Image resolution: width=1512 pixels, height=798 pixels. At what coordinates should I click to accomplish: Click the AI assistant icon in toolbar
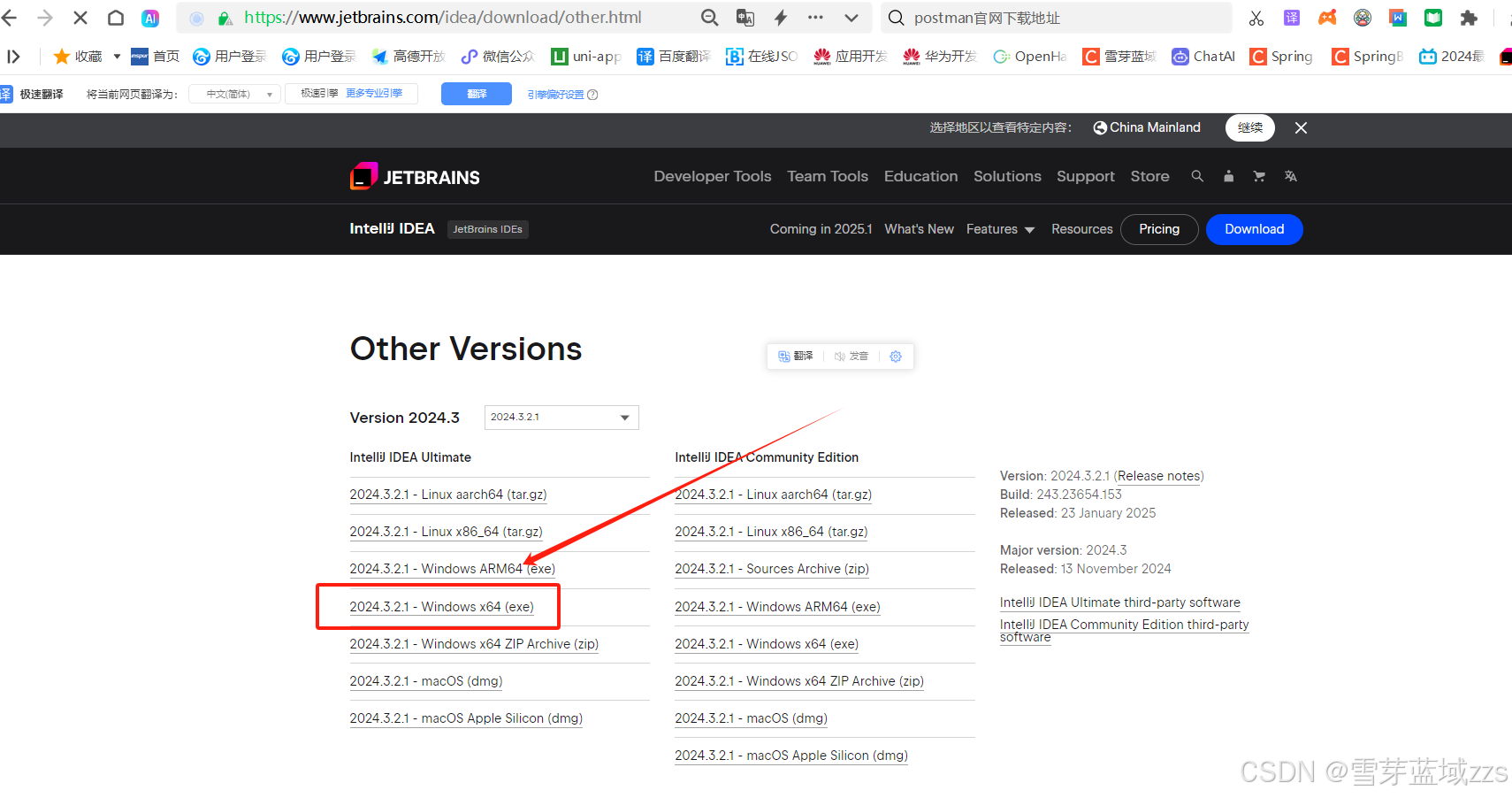[x=150, y=18]
